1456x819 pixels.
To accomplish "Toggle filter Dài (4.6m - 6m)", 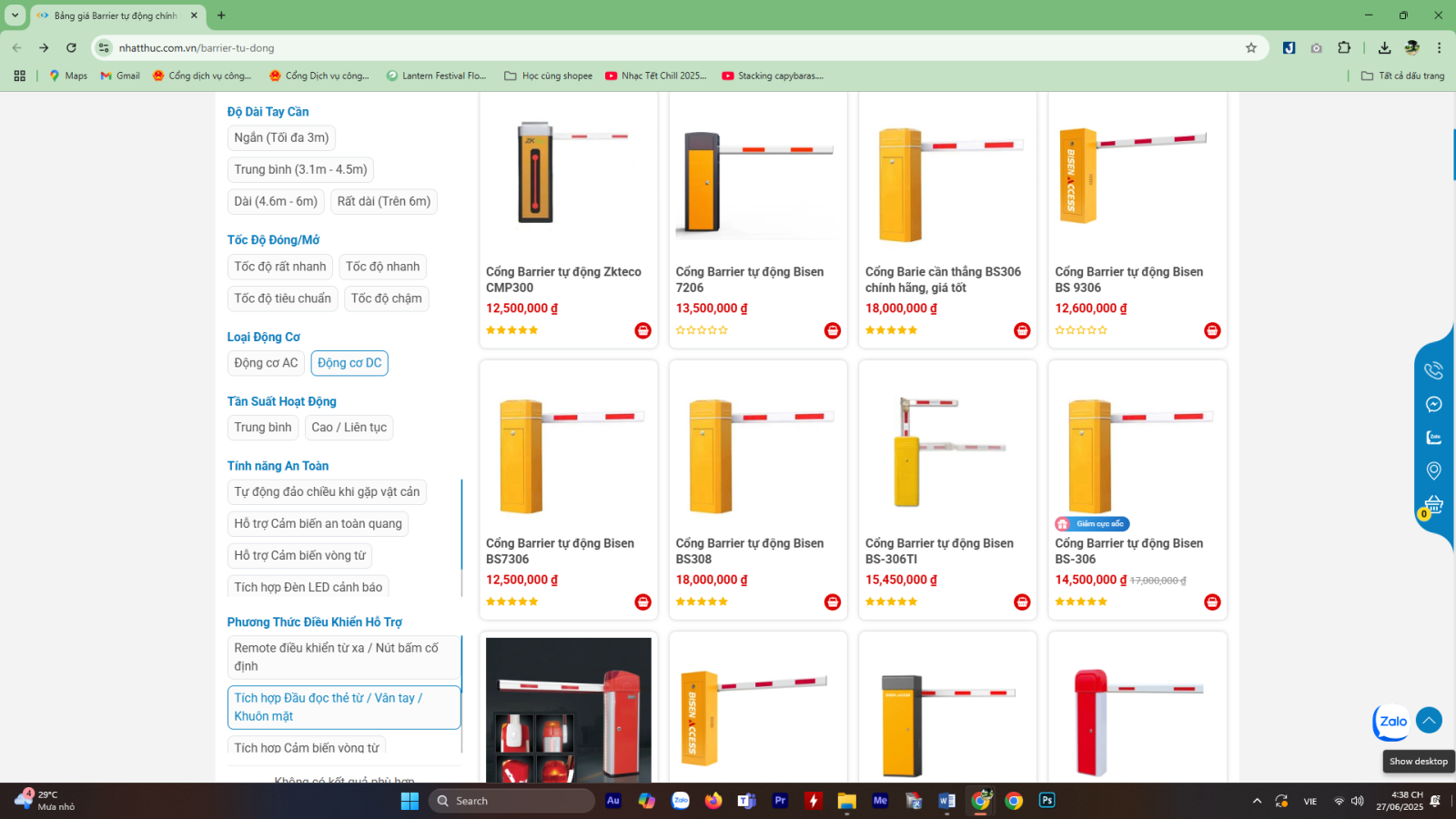I will [x=276, y=201].
